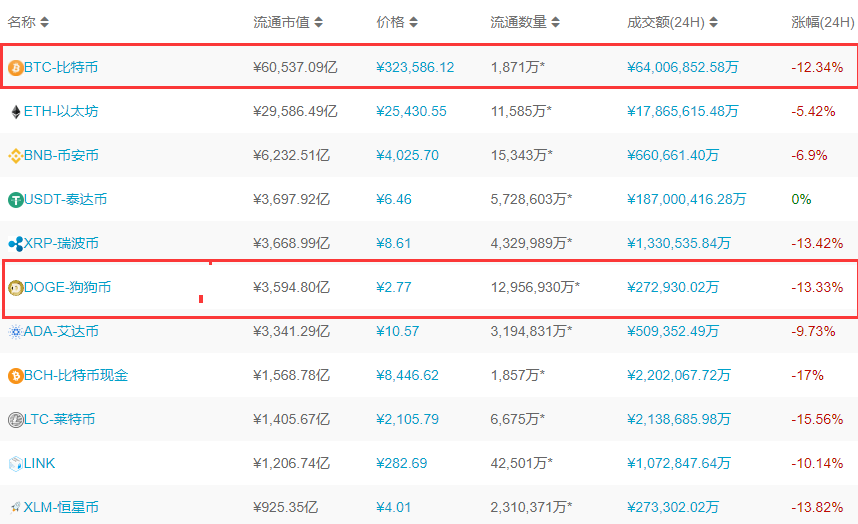858x524 pixels.
Task: Sort by 价格 using its sort arrows
Action: coord(414,22)
